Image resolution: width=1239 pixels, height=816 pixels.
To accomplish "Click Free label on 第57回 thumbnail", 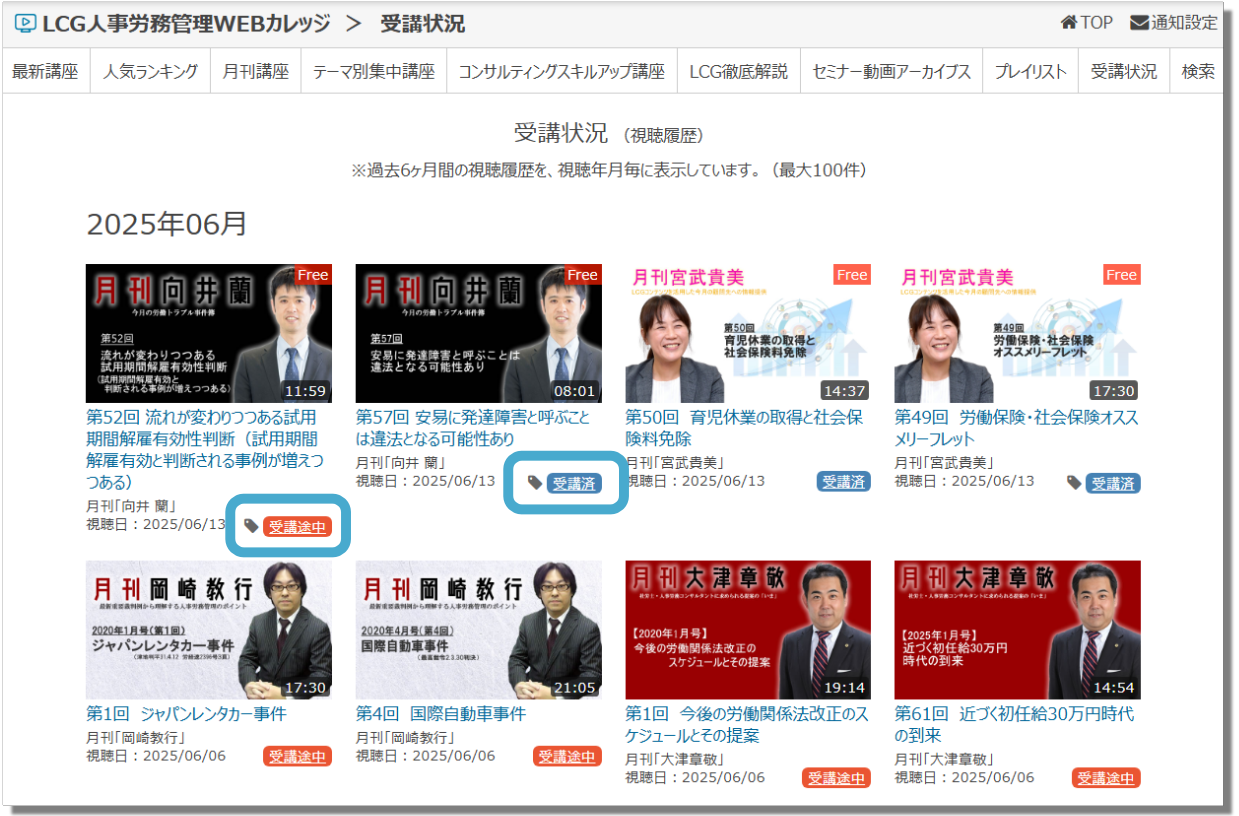I will [583, 274].
